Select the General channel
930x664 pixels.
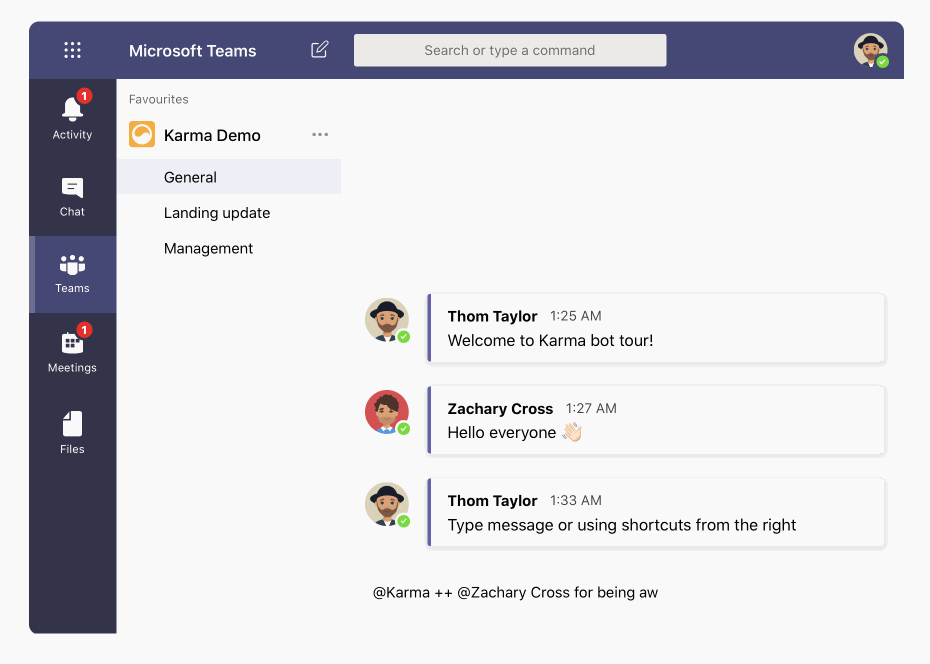190,177
